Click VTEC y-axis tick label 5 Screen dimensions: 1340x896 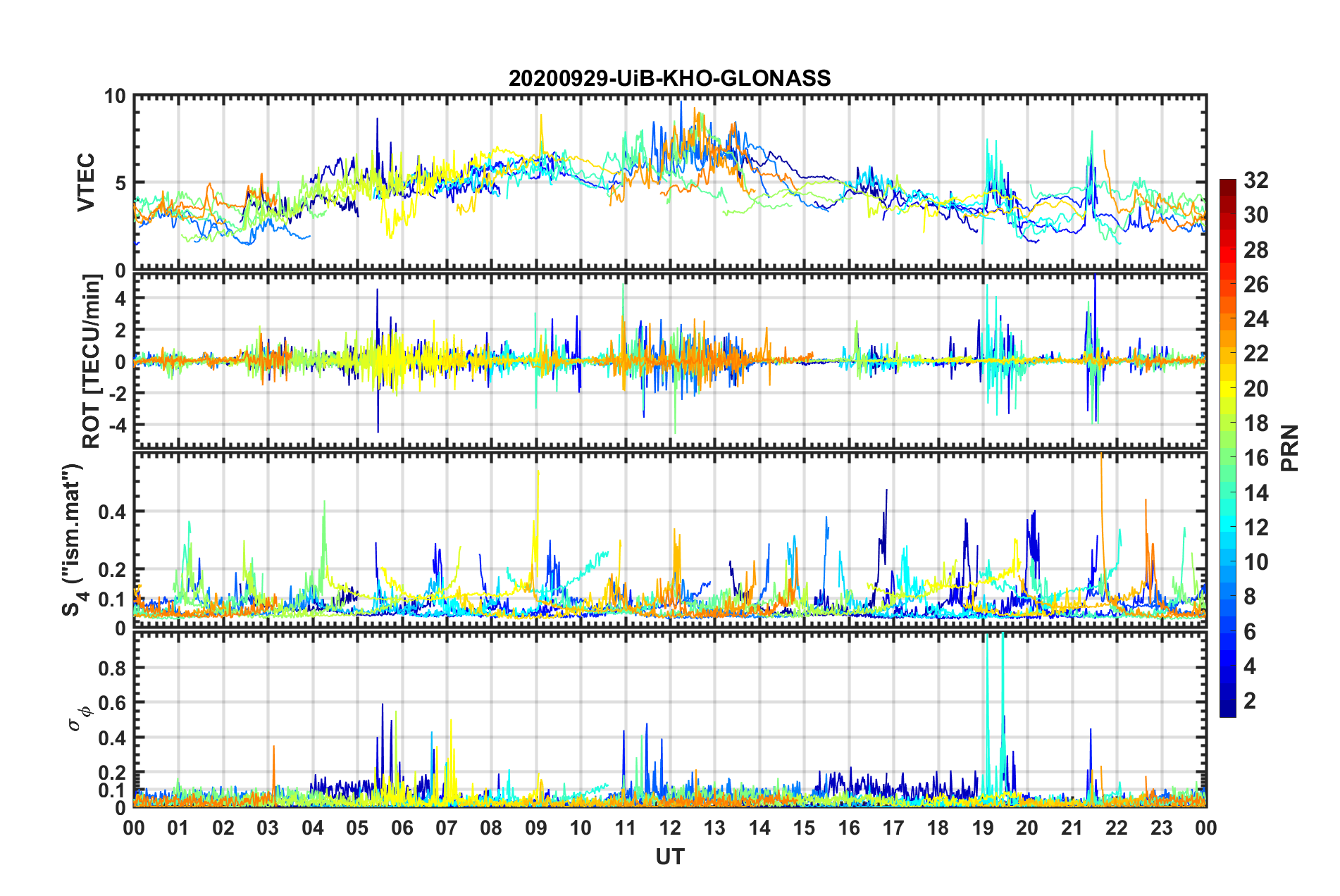[x=120, y=183]
